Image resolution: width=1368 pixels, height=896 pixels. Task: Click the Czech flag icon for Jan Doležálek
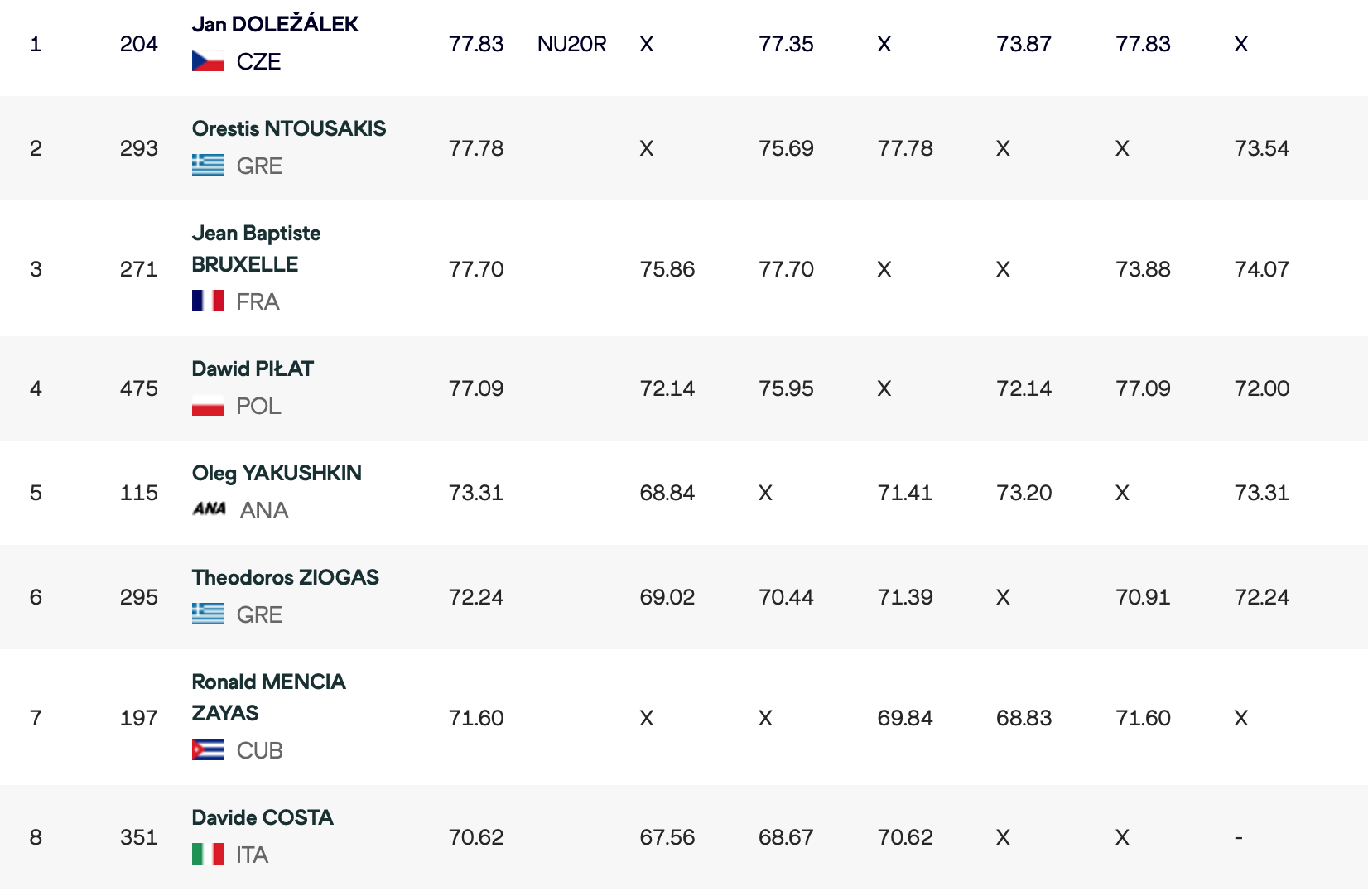208,61
